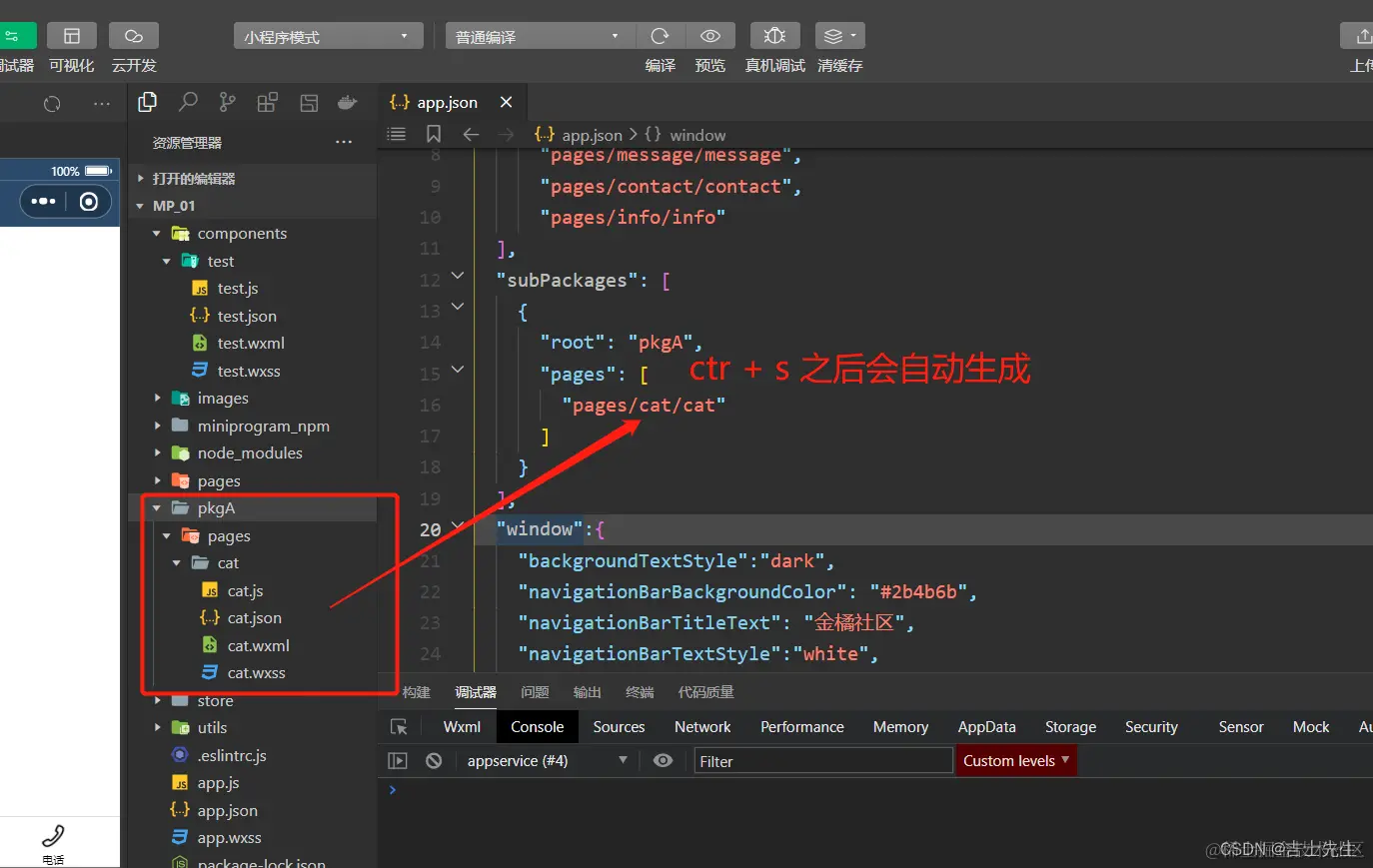
Task: Open .eslintrc.js in the file tree
Action: pos(232,756)
